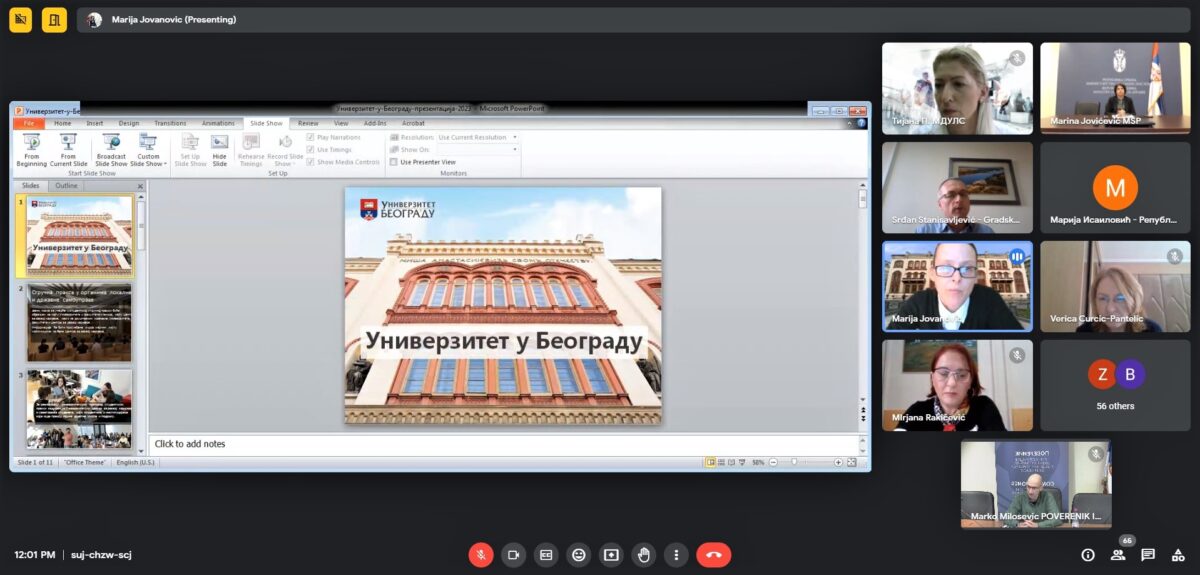The image size is (1200, 575).
Task: Toggle the camera button
Action: [x=514, y=554]
